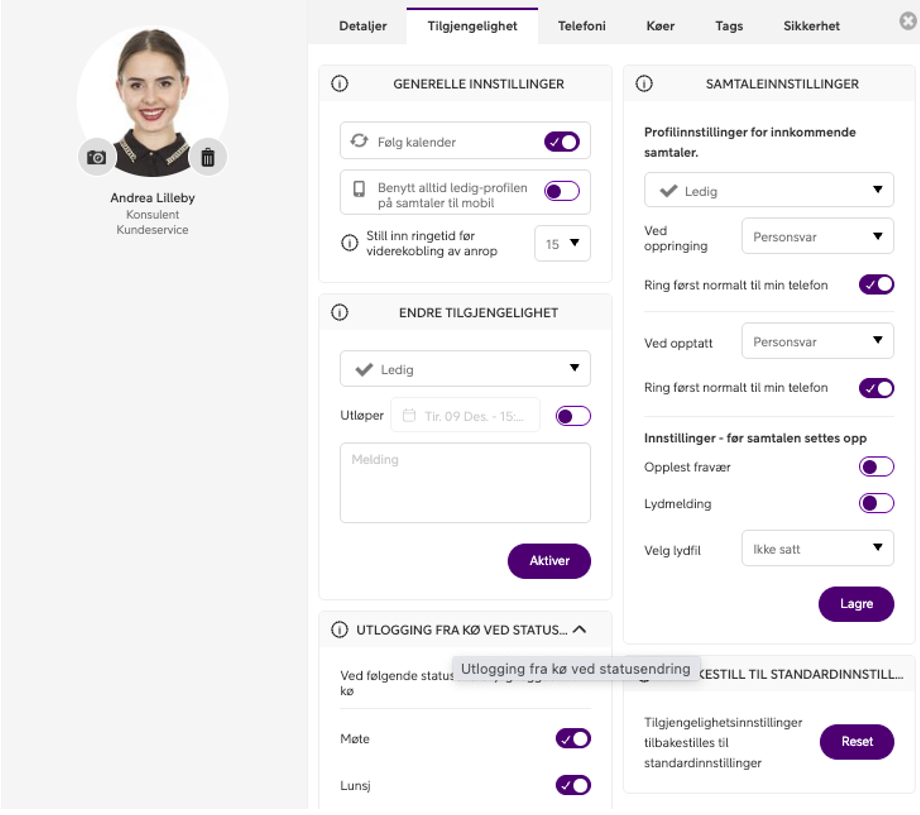This screenshot has width=920, height=815.
Task: Click info icon beside Endre tilgjengelighet
Action: [339, 313]
